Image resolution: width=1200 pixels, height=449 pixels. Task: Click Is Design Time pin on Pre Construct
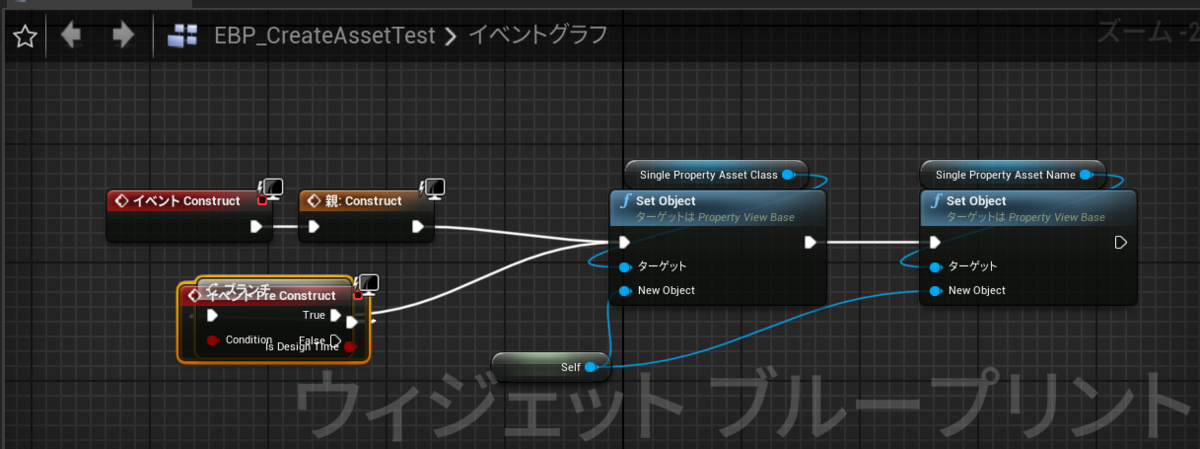pyautogui.click(x=350, y=347)
